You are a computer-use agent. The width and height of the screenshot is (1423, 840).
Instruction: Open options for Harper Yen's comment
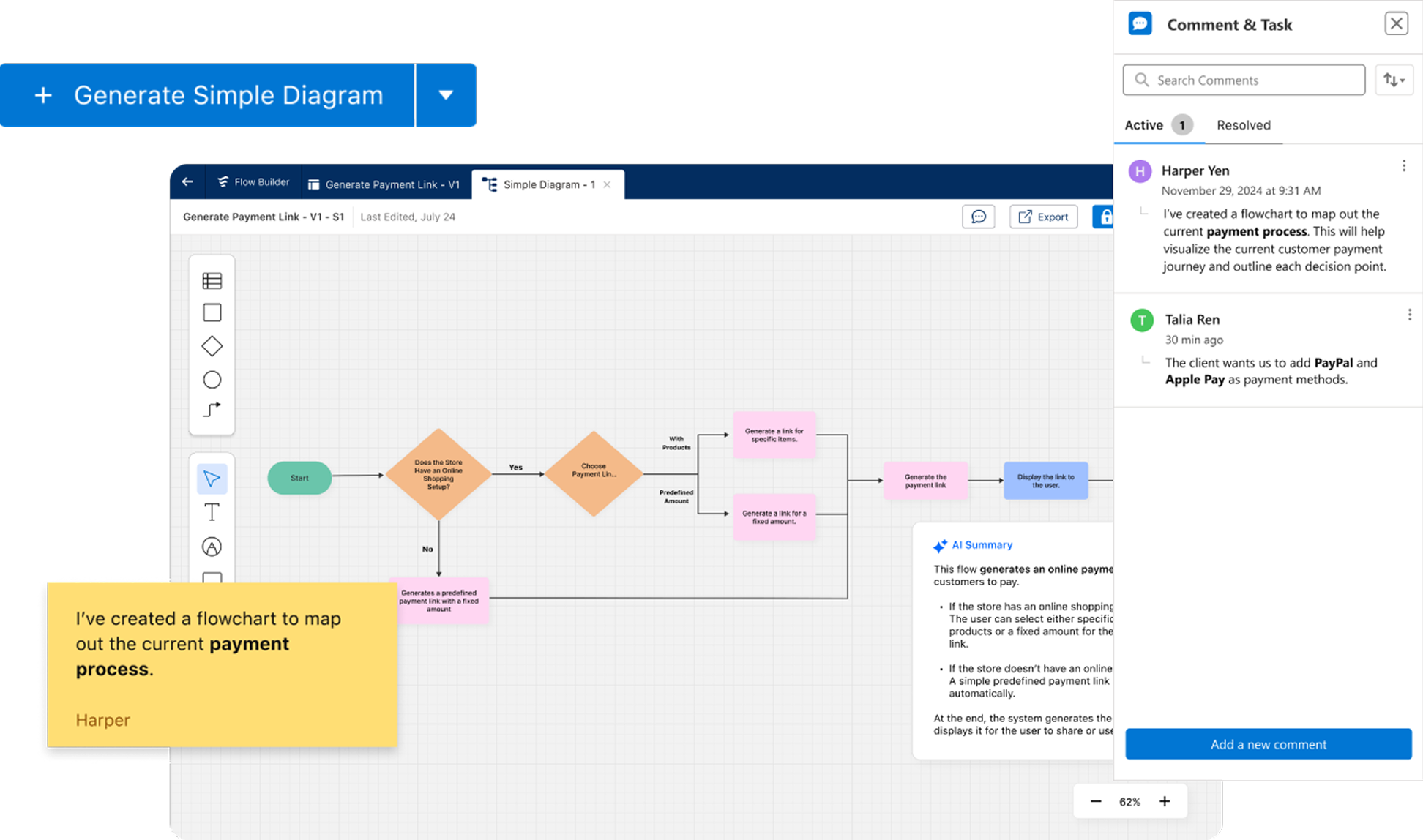(1403, 166)
